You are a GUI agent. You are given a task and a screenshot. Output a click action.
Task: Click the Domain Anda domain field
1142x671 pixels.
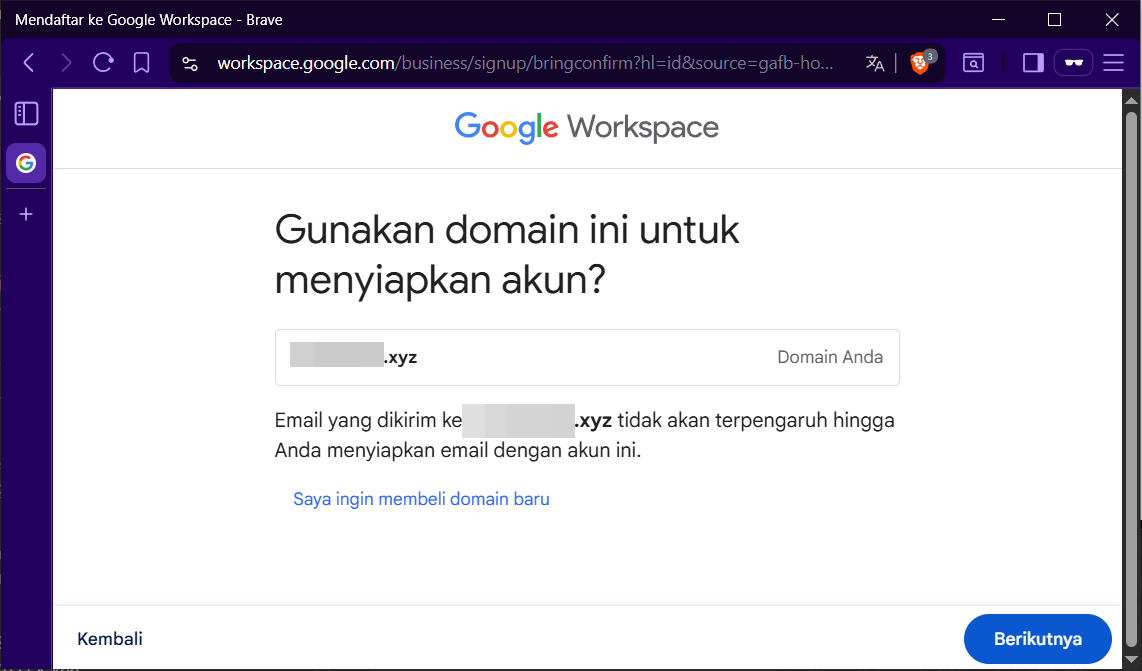click(x=587, y=358)
